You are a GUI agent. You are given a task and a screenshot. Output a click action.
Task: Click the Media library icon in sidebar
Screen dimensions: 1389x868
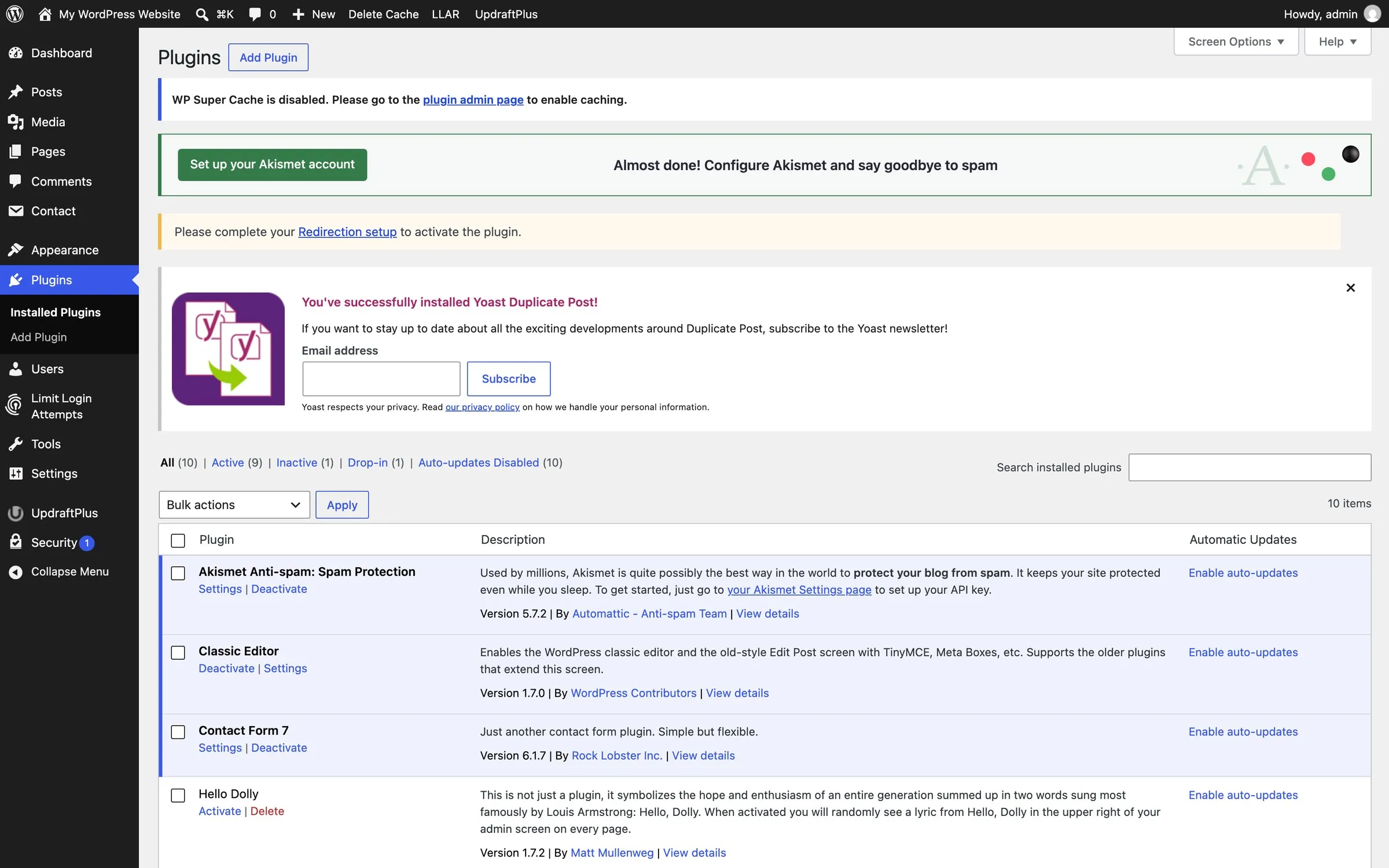click(16, 122)
